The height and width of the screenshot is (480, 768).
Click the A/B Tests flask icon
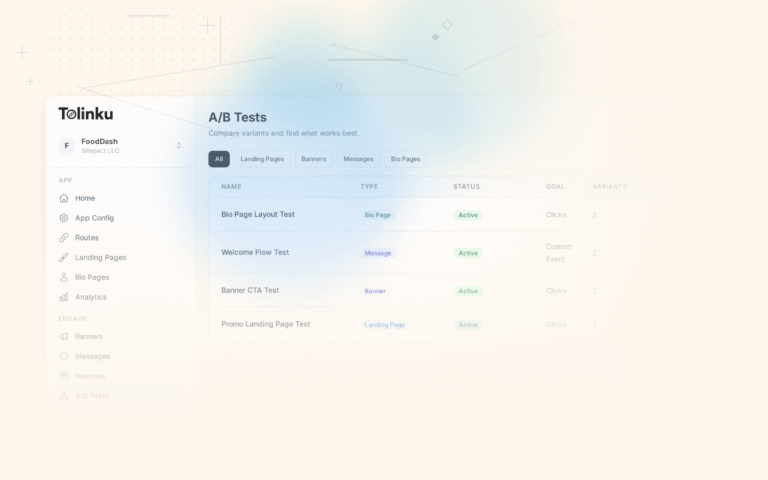click(64, 396)
